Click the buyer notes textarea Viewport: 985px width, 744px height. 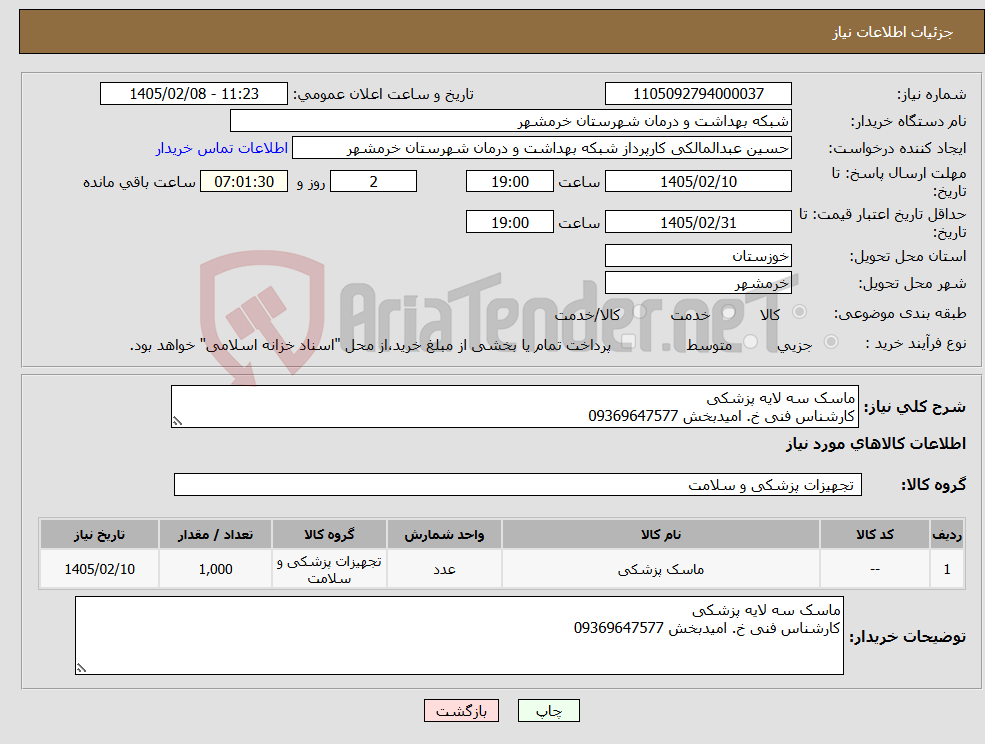(459, 635)
